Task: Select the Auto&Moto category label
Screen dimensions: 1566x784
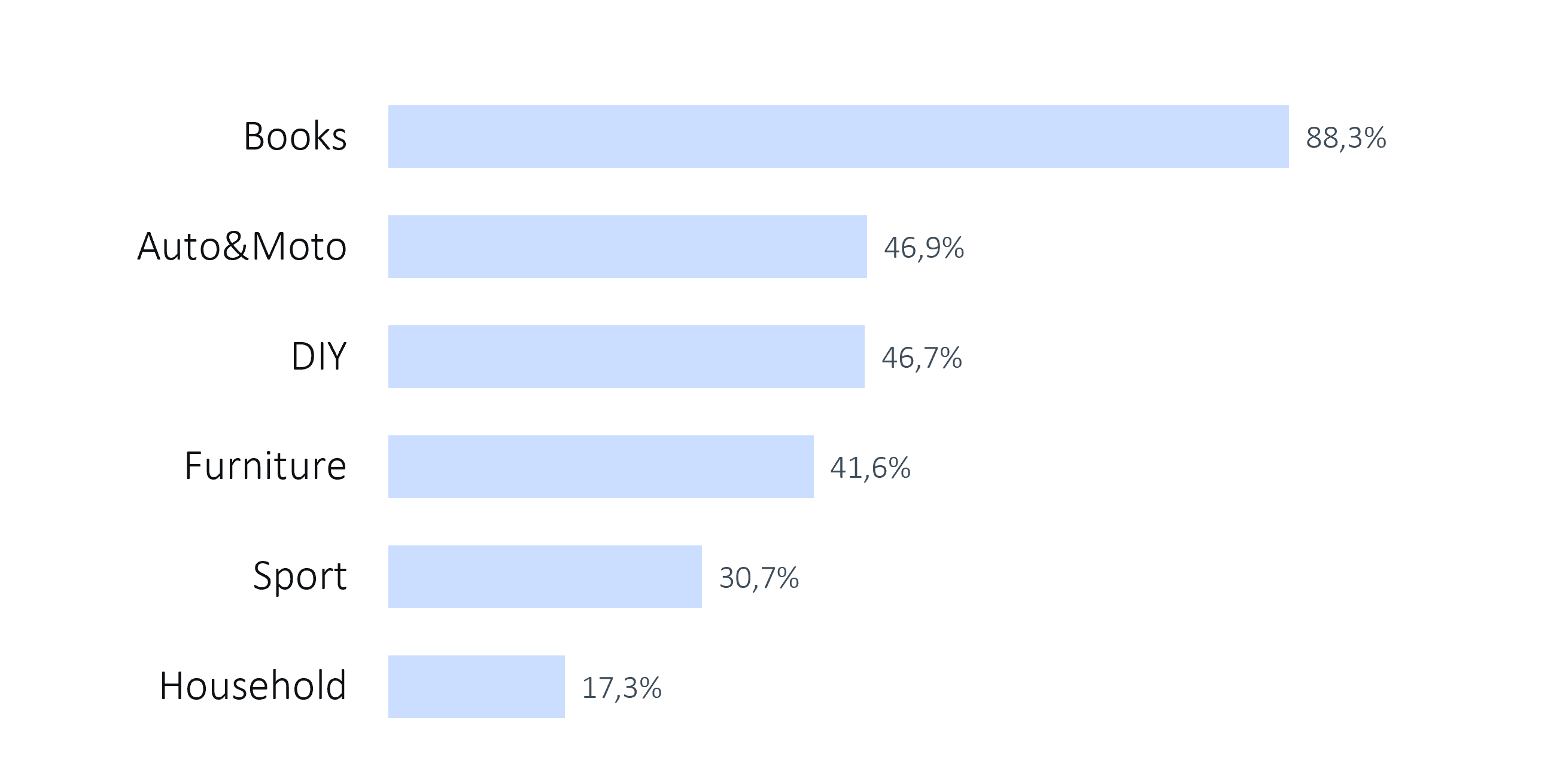Action: point(242,247)
